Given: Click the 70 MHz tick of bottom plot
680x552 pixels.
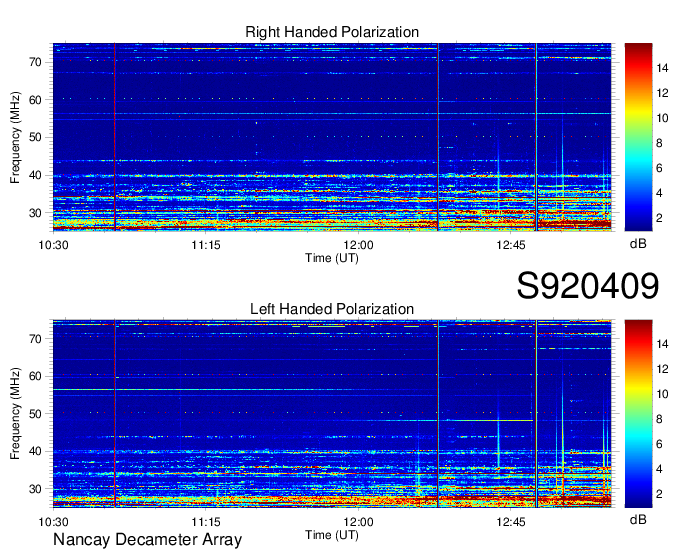Looking at the screenshot, I should tap(35, 339).
